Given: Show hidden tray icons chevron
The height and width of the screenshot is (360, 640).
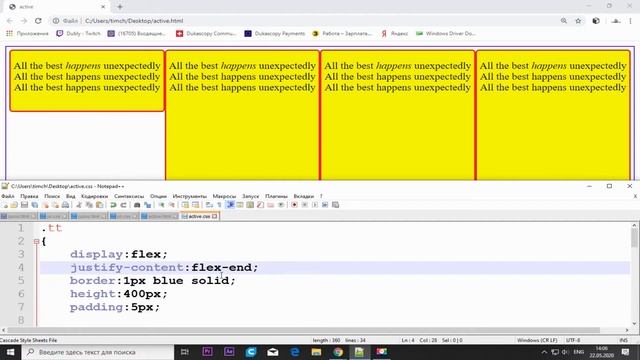Looking at the screenshot, I should 544,352.
